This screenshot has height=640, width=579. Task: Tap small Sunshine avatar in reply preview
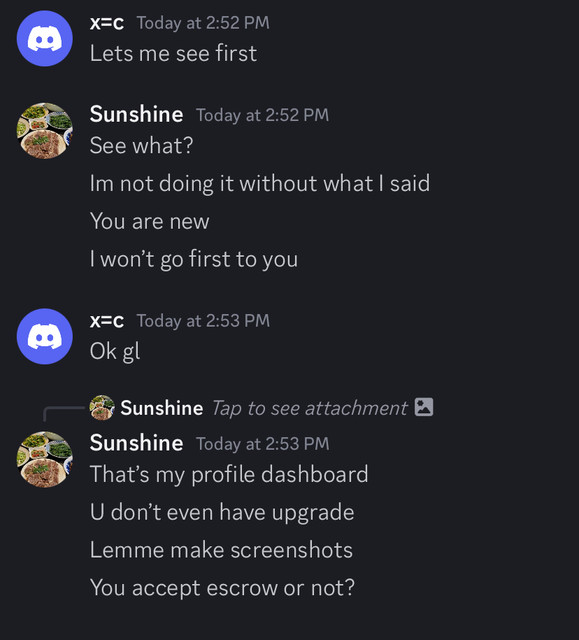102,407
